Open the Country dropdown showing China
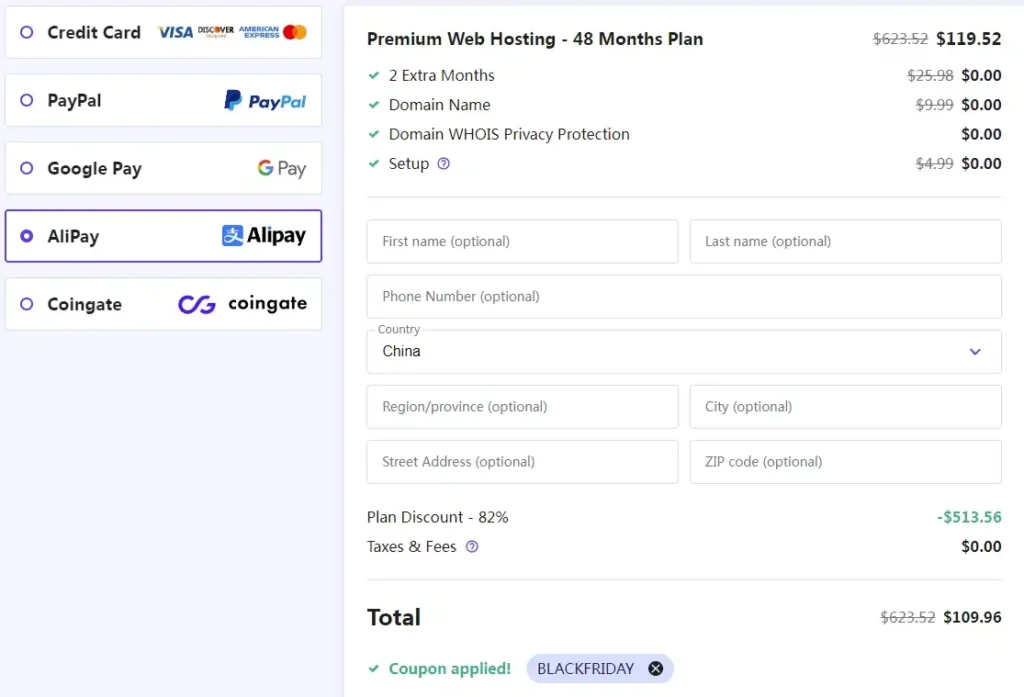 (x=684, y=351)
